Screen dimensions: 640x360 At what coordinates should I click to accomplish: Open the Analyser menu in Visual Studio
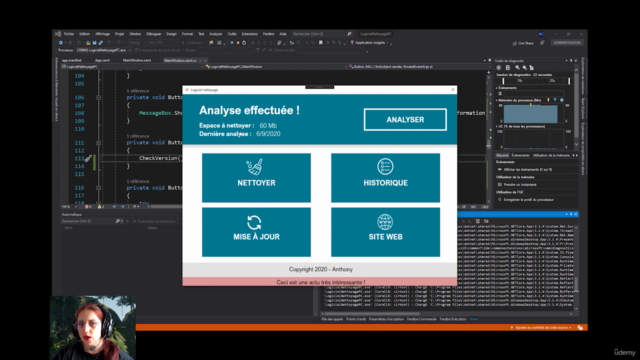[x=216, y=34]
